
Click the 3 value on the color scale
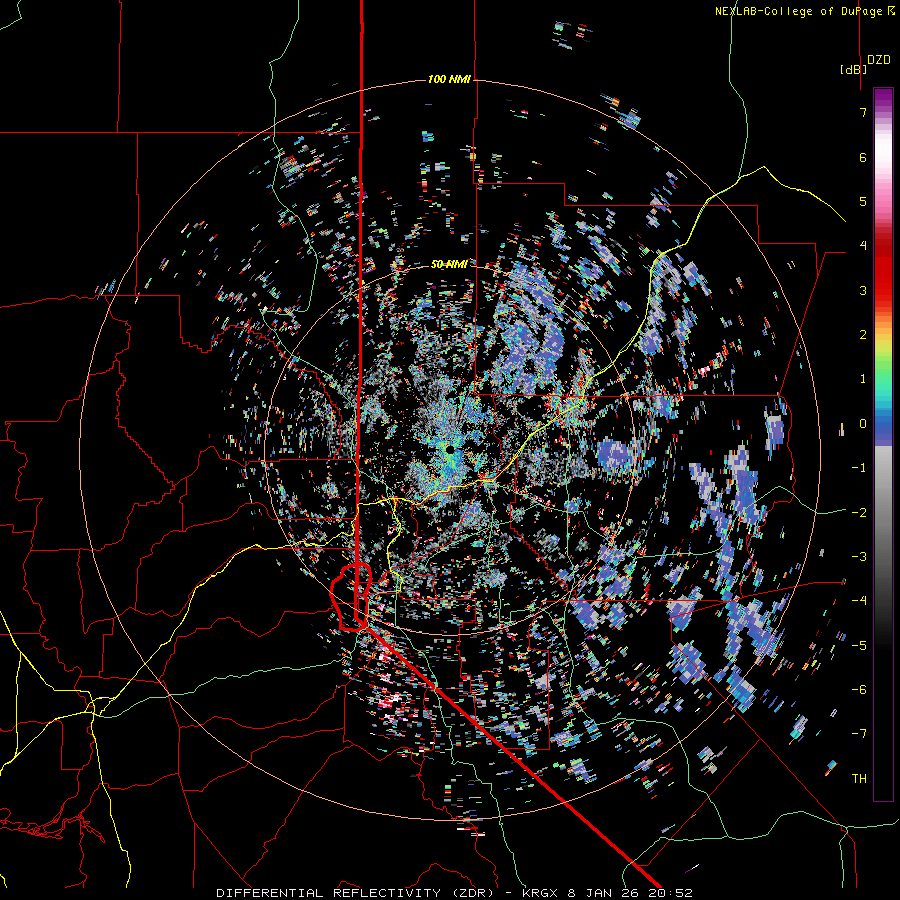pos(863,290)
